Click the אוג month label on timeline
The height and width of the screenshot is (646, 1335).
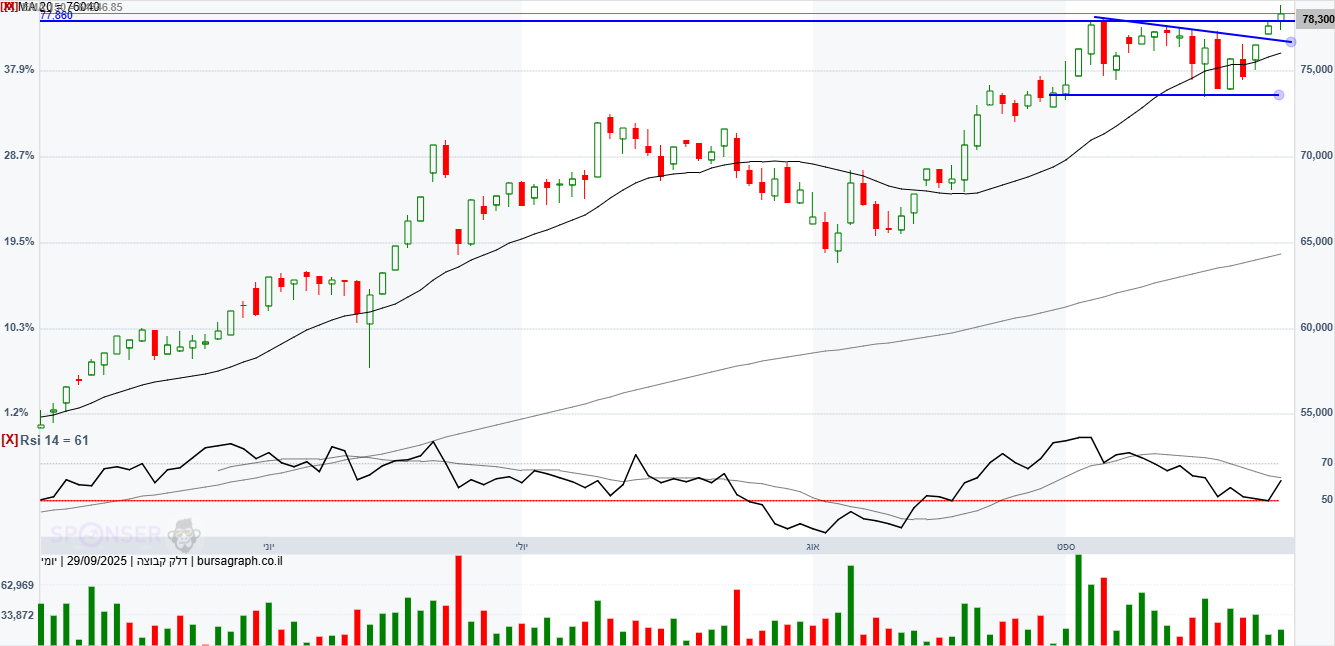click(812, 546)
